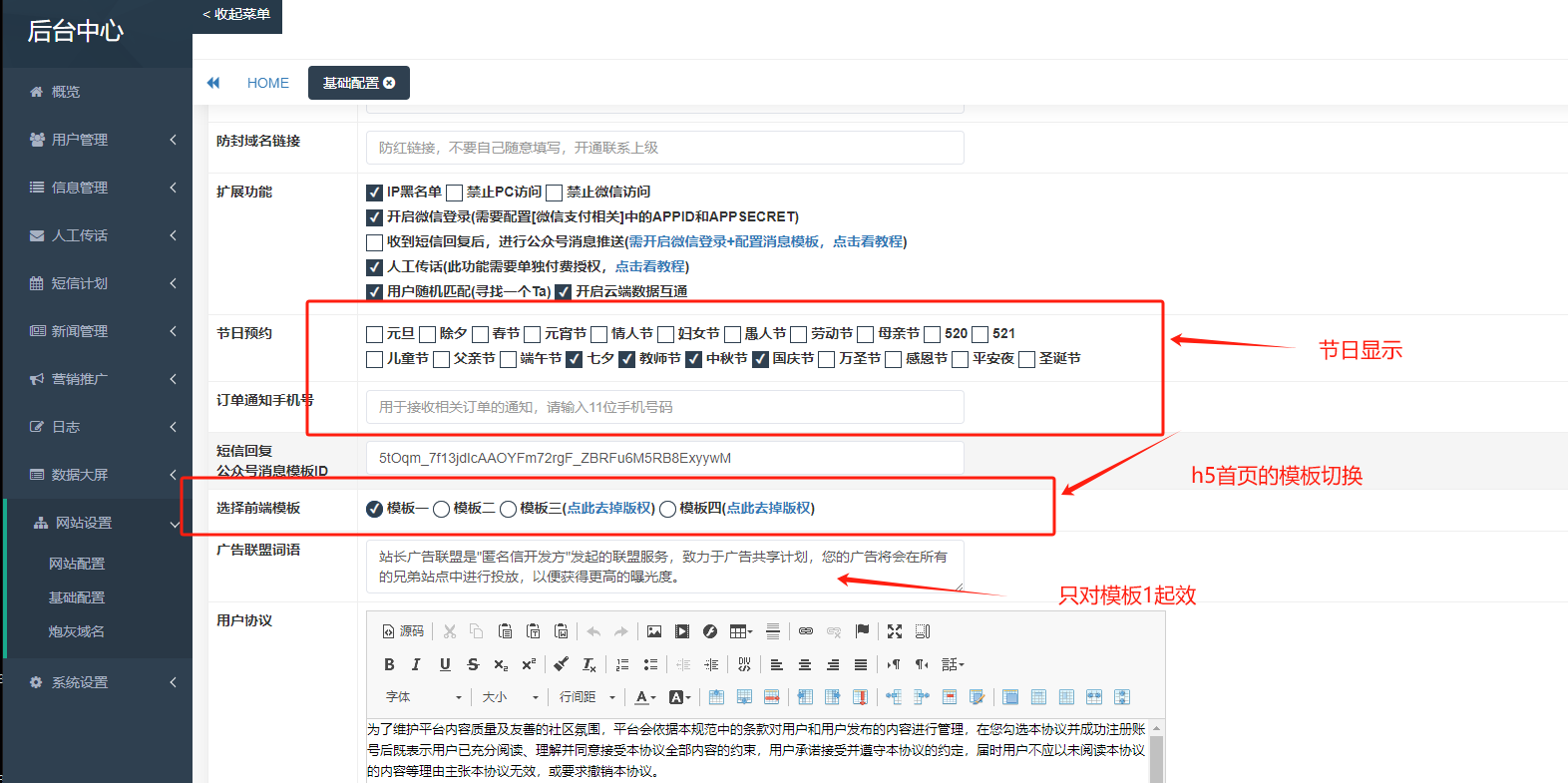The height and width of the screenshot is (783, 1568).
Task: Toggle italic formatting
Action: click(x=416, y=664)
